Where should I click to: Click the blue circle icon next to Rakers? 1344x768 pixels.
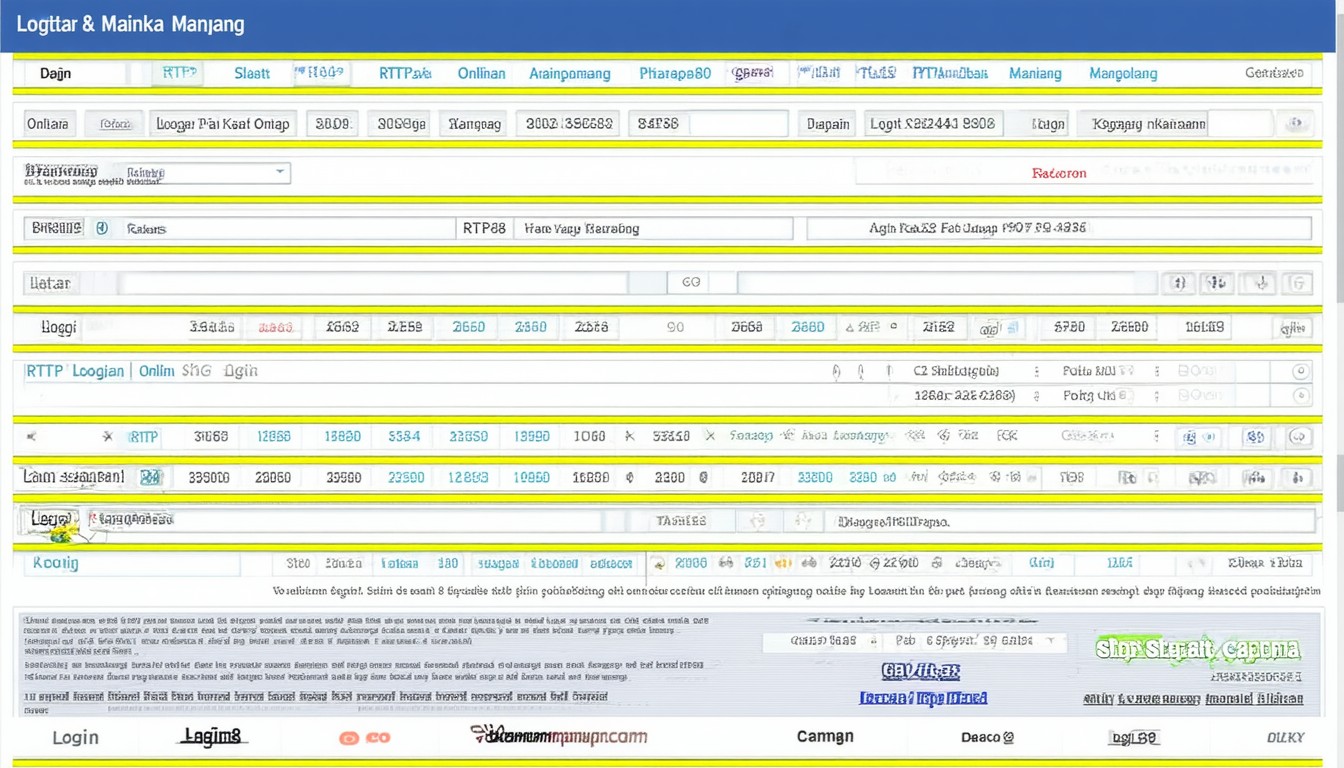click(x=101, y=228)
